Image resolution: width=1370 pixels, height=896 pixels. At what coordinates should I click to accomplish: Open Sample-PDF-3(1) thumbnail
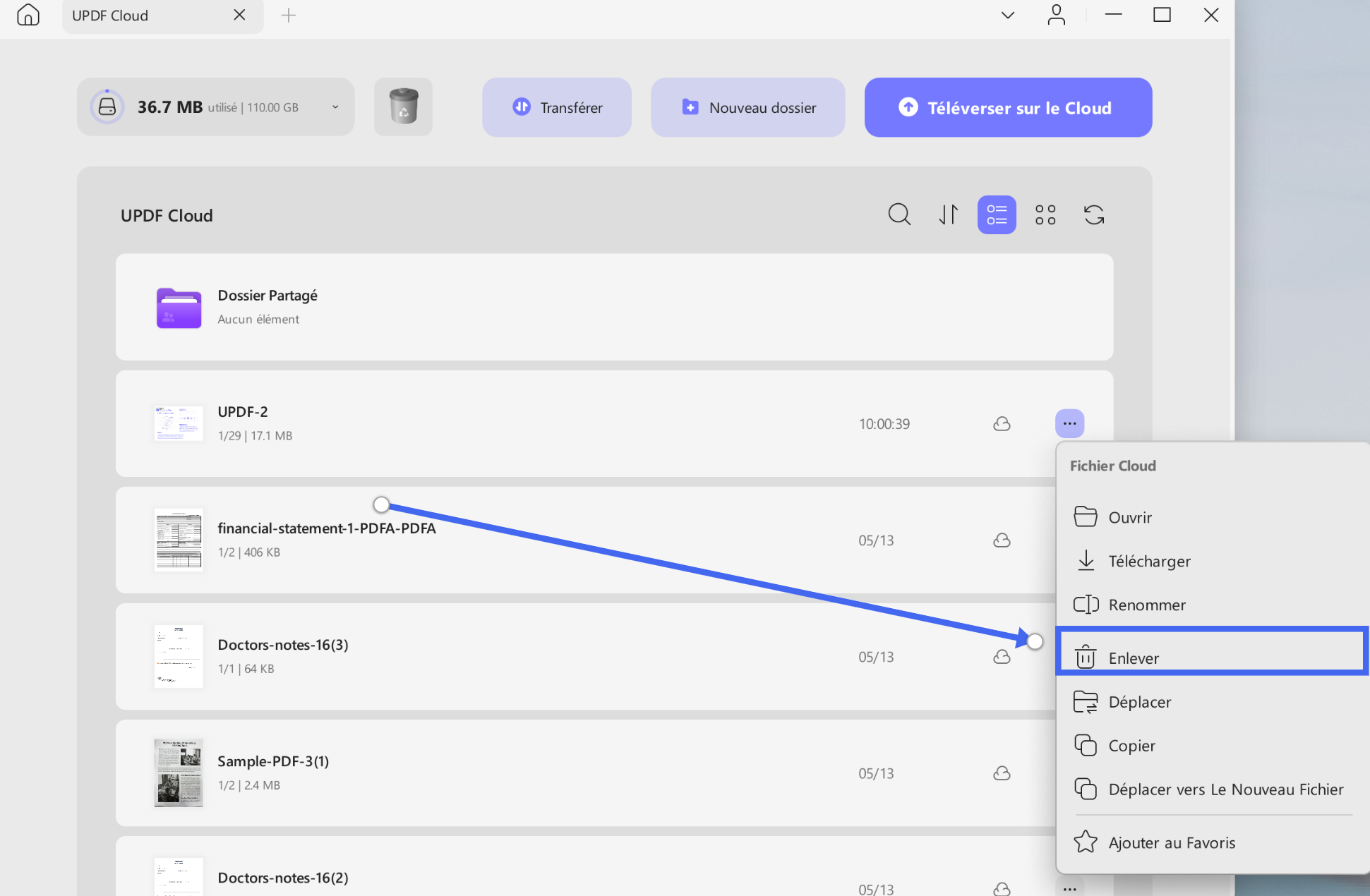pos(179,773)
